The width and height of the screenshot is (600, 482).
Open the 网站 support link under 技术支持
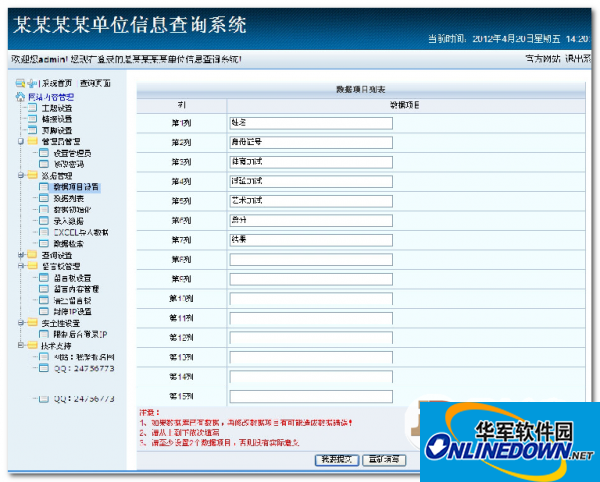(84, 357)
